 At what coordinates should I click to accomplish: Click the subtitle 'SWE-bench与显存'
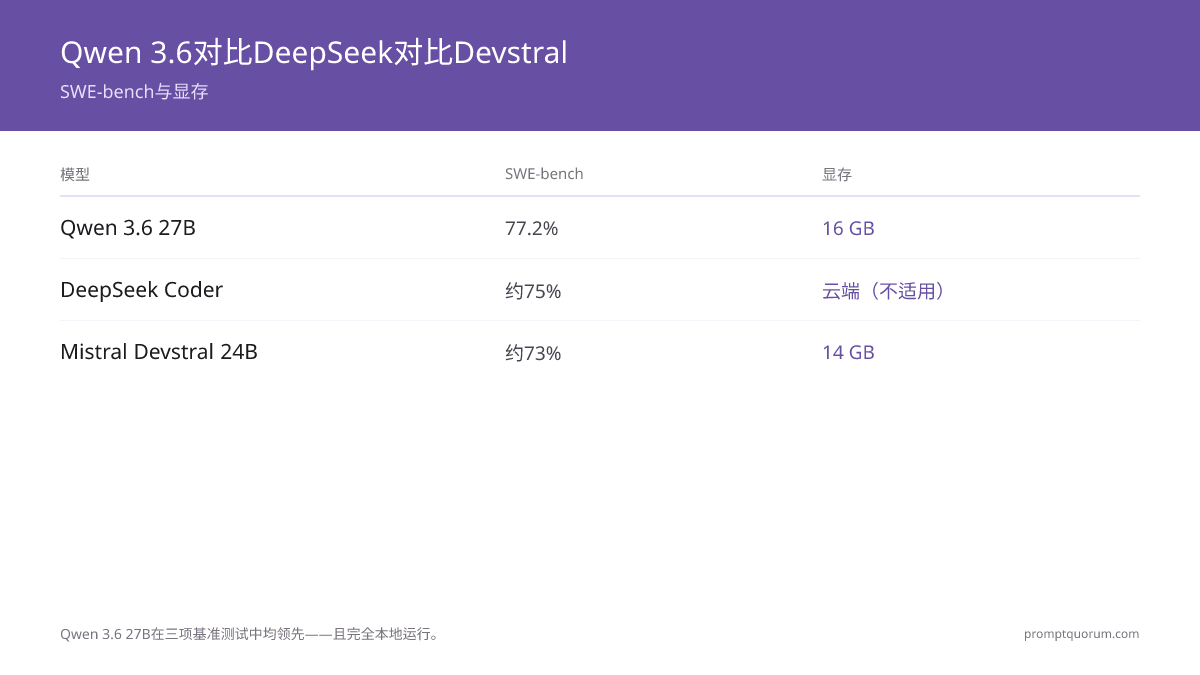coord(134,92)
